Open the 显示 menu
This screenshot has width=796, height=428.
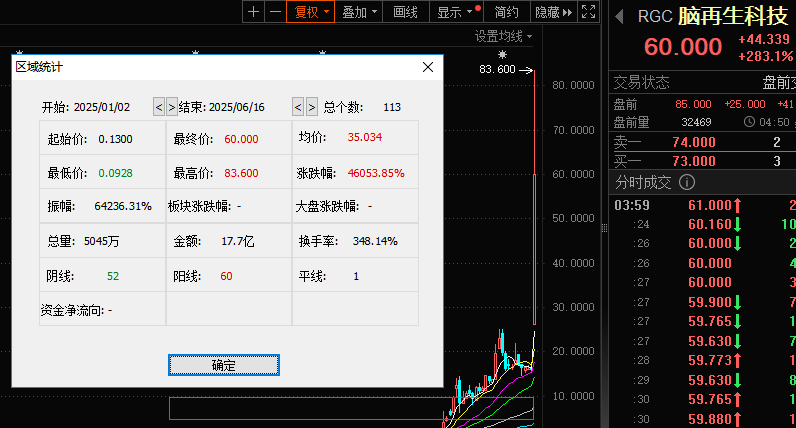[x=454, y=12]
